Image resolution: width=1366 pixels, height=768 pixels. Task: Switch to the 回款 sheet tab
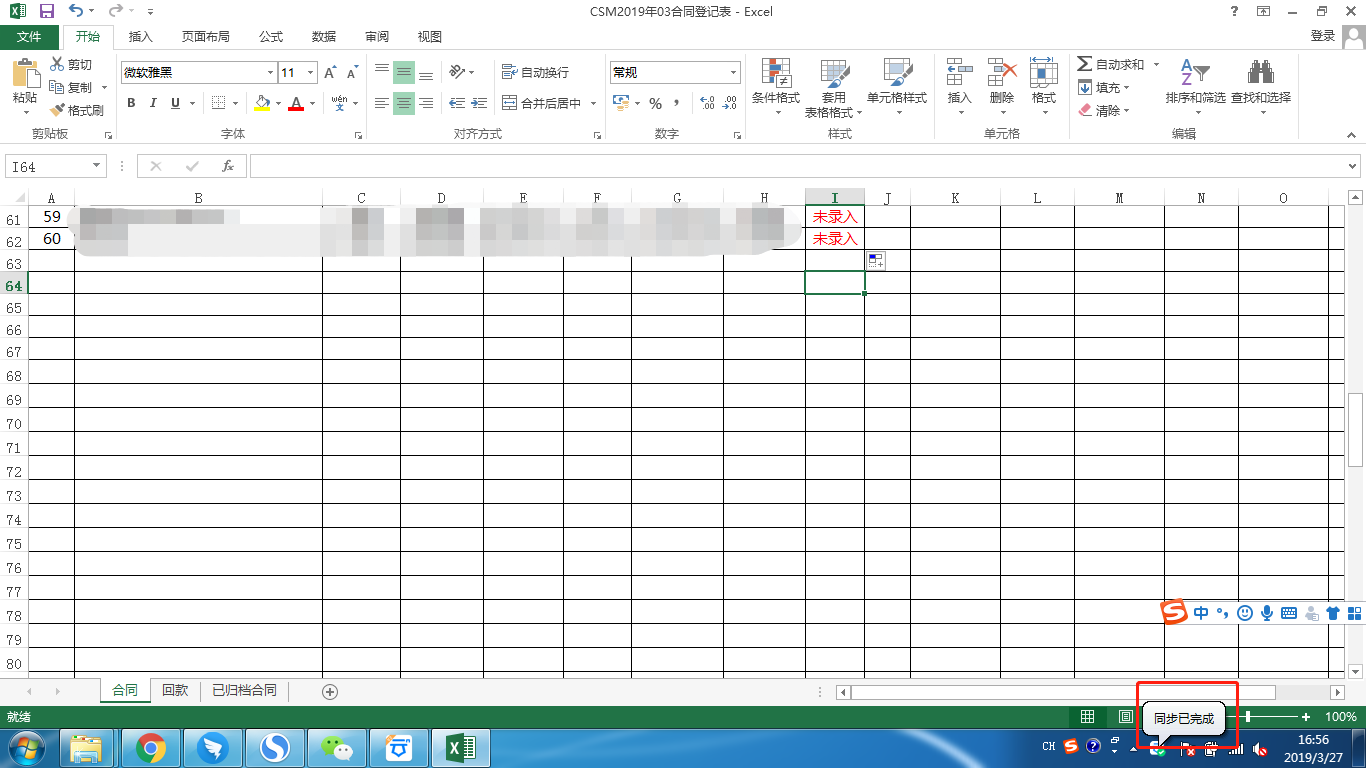[x=175, y=690]
